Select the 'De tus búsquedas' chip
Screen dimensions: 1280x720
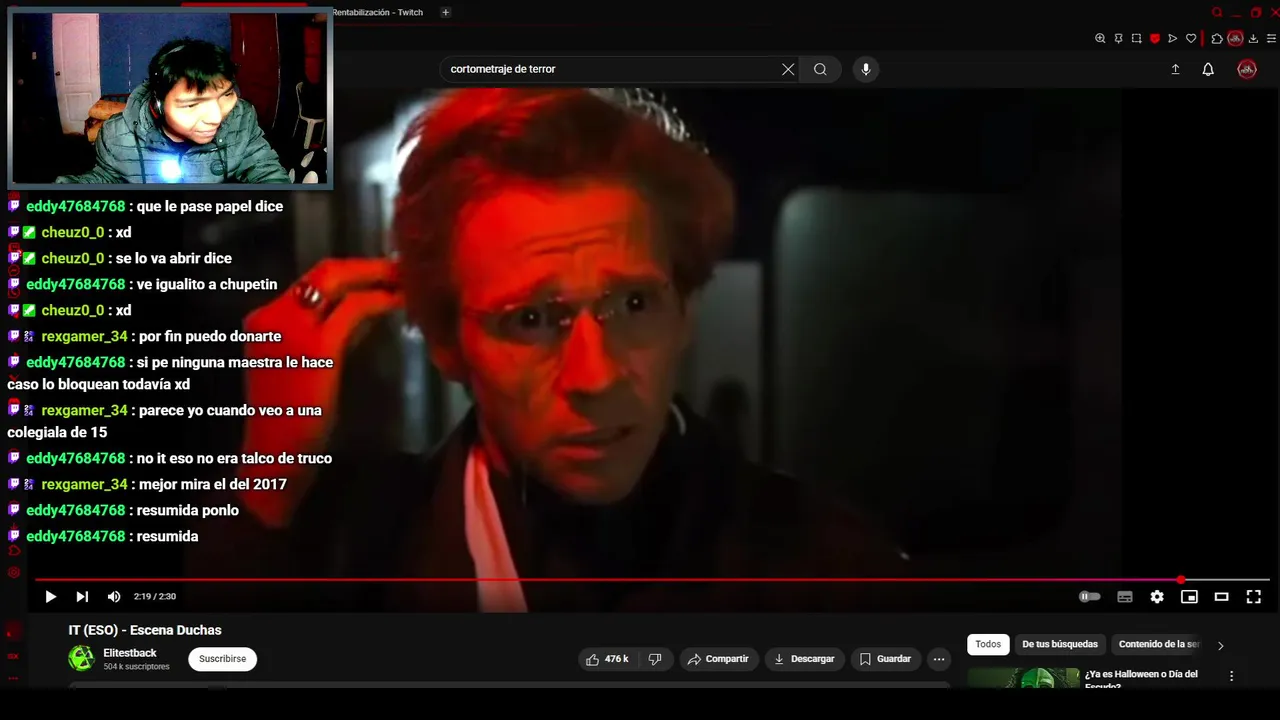pyautogui.click(x=1060, y=645)
